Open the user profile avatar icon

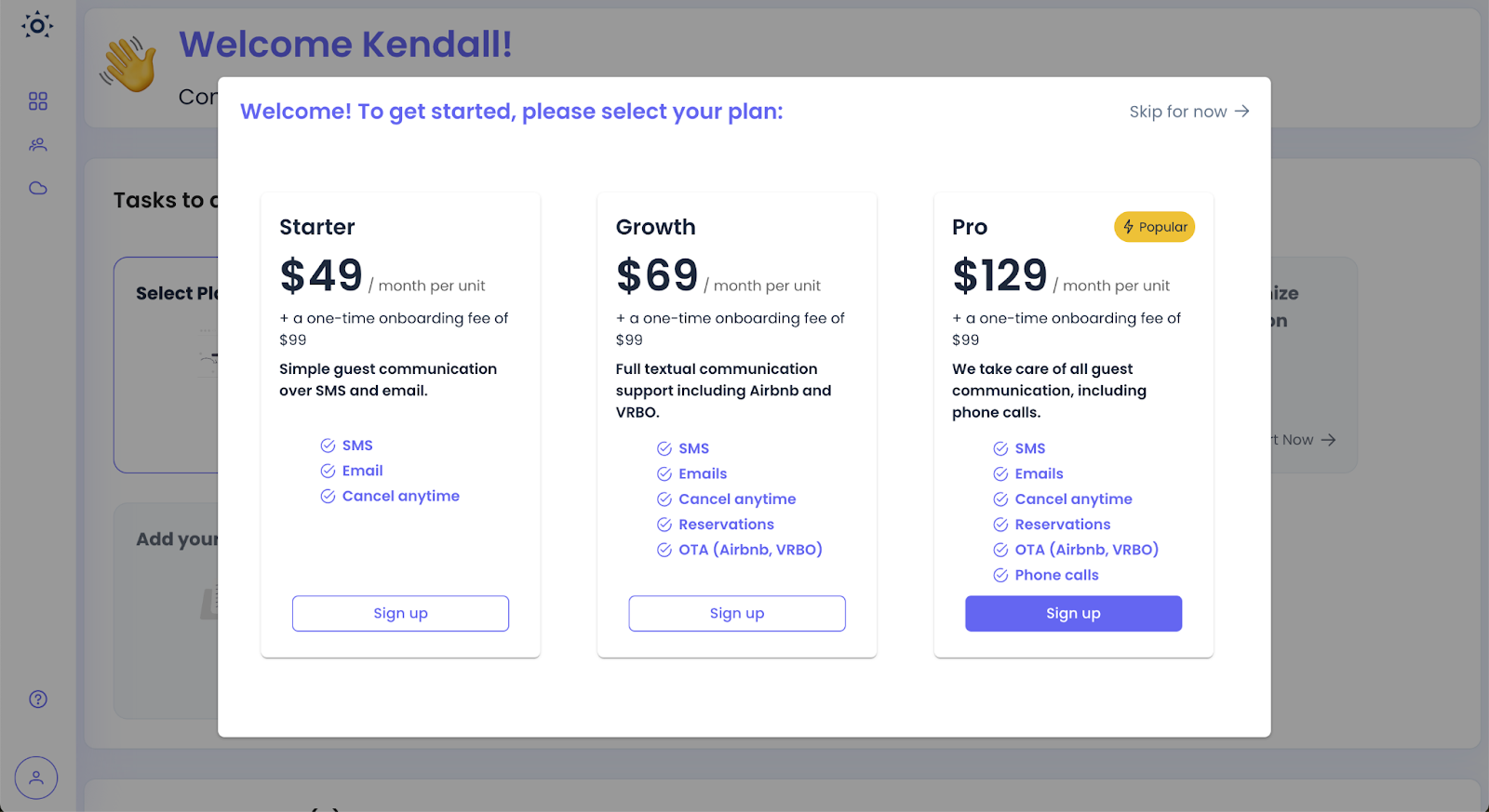click(36, 778)
